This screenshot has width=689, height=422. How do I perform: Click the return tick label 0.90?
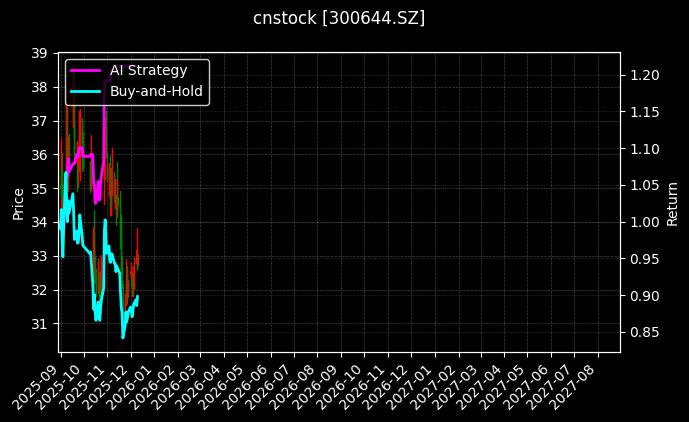[645, 296]
